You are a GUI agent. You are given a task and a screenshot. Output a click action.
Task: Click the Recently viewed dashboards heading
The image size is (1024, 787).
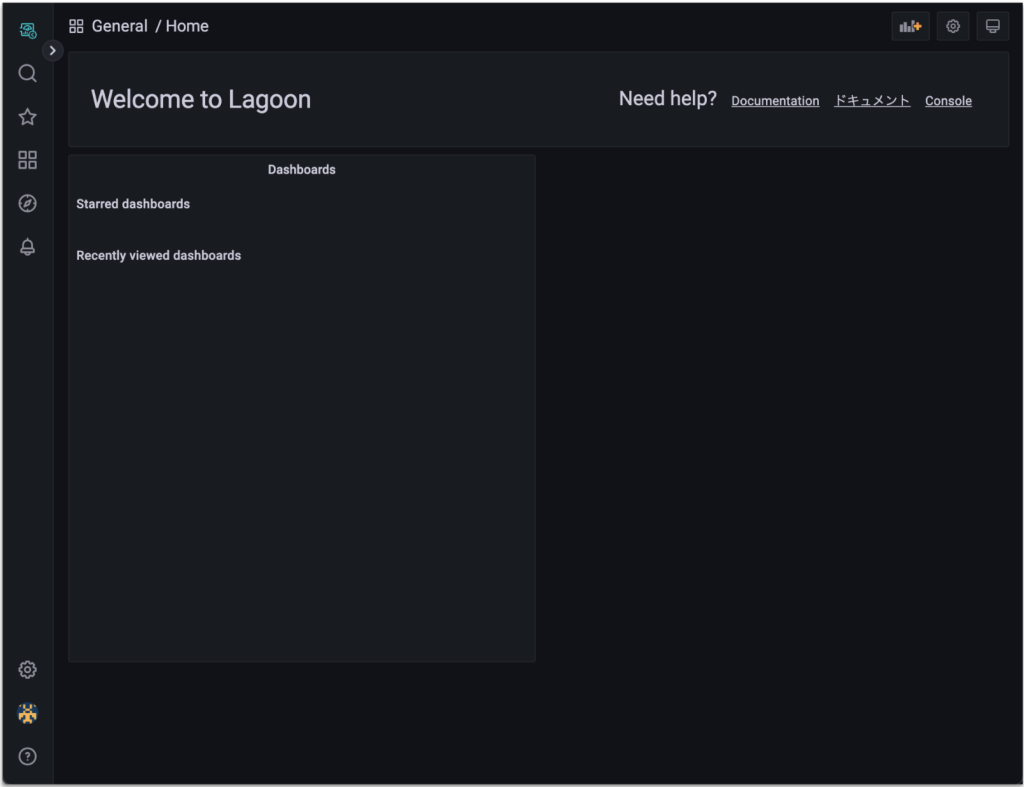click(x=159, y=255)
